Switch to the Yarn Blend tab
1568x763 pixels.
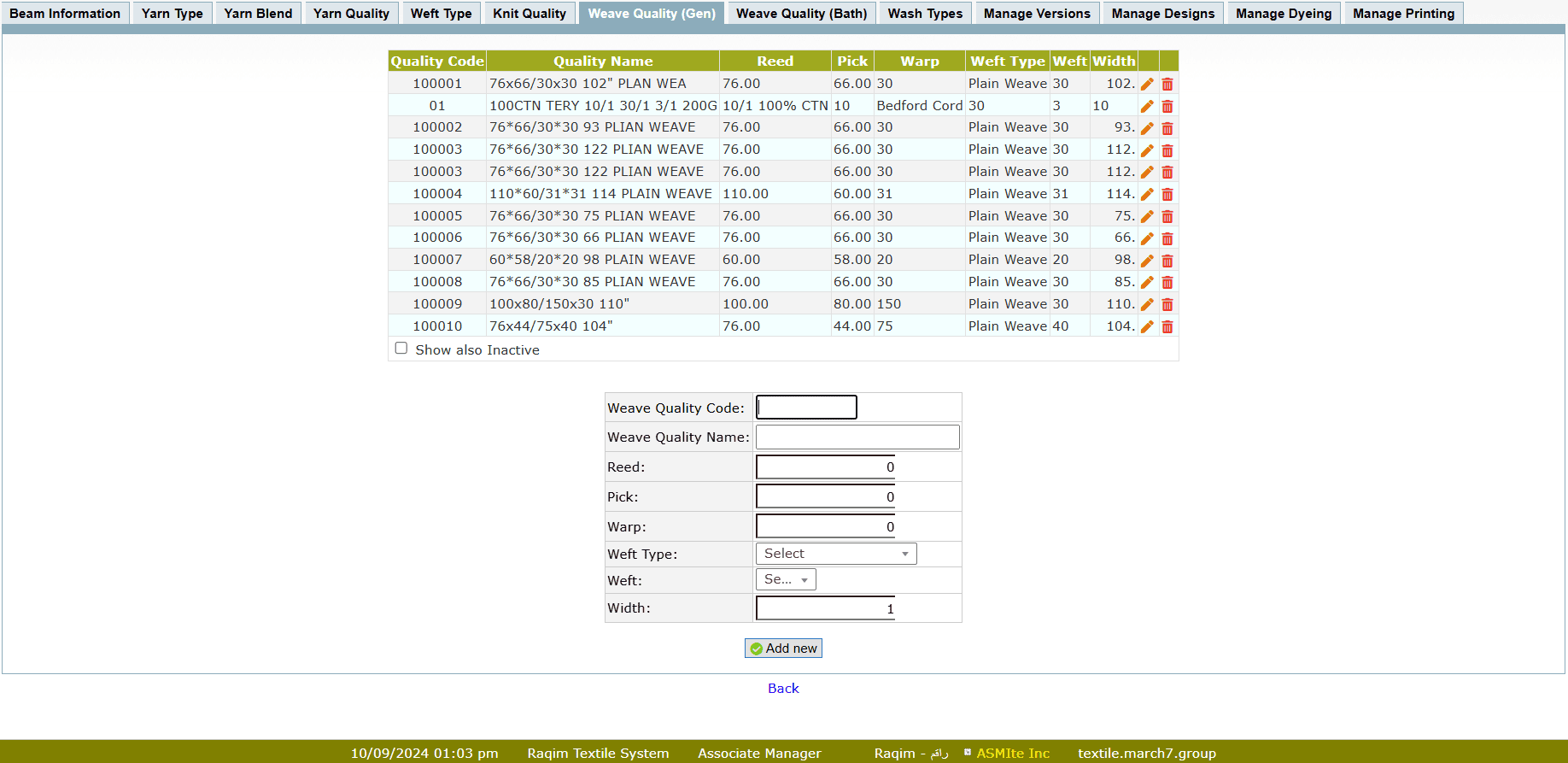pyautogui.click(x=258, y=14)
